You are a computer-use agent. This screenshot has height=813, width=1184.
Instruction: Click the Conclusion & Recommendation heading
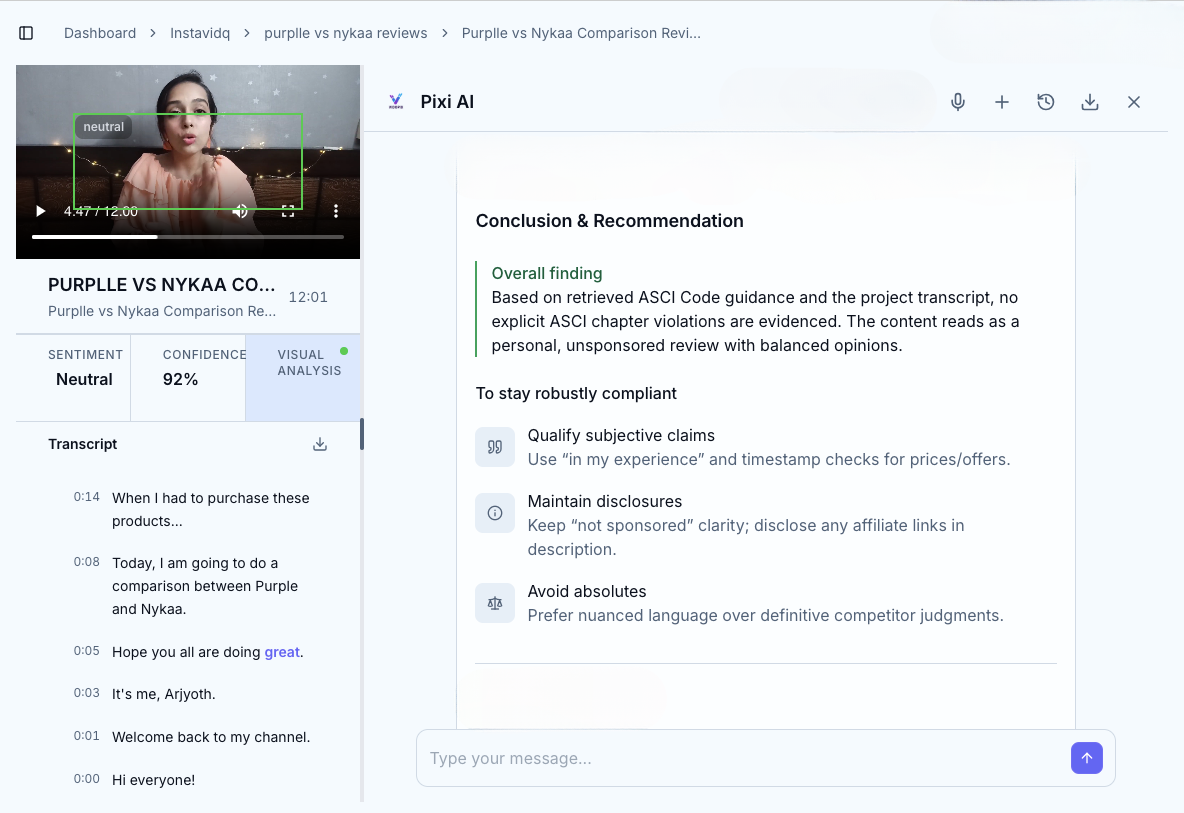pos(609,220)
